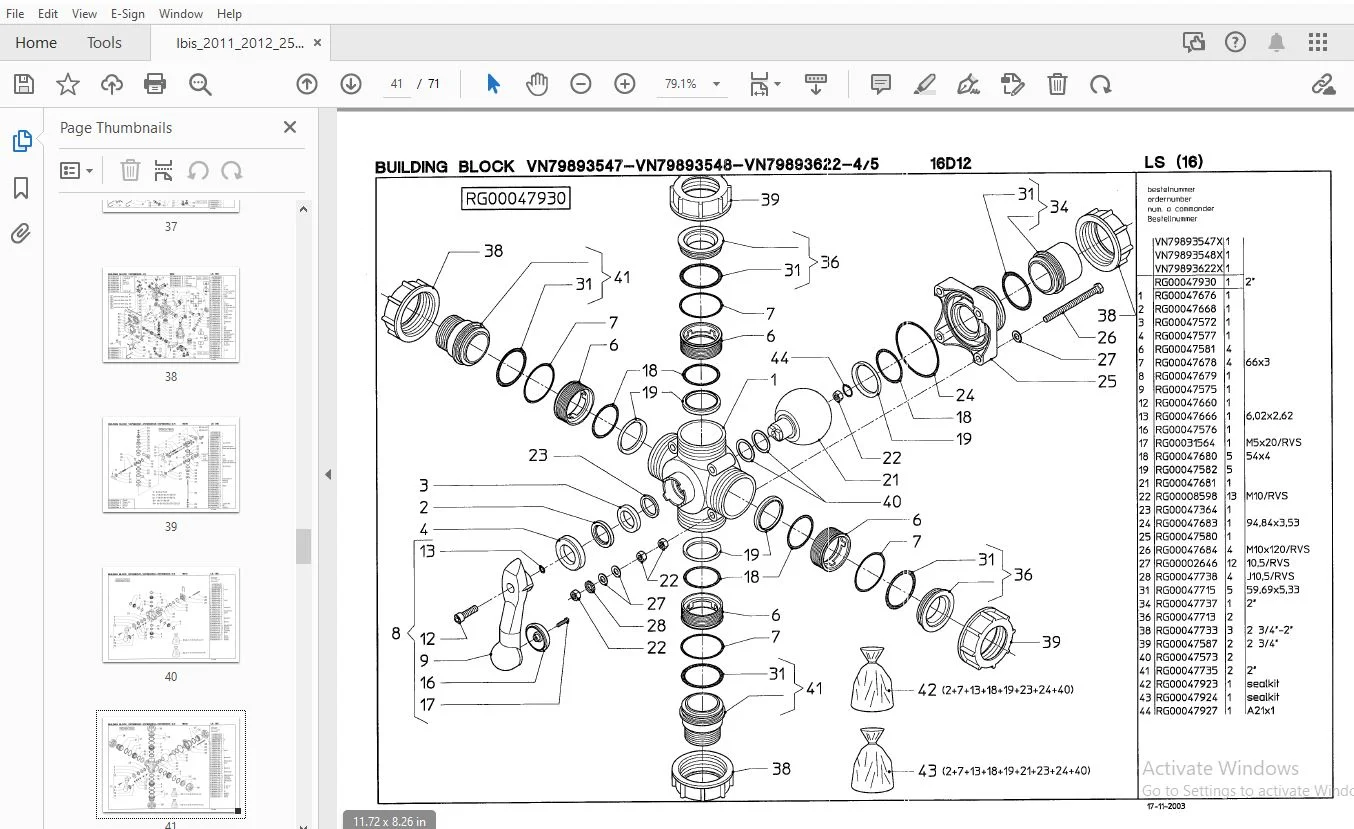Enable scrolling mode toolbar icon
The height and width of the screenshot is (829, 1354).
point(816,84)
